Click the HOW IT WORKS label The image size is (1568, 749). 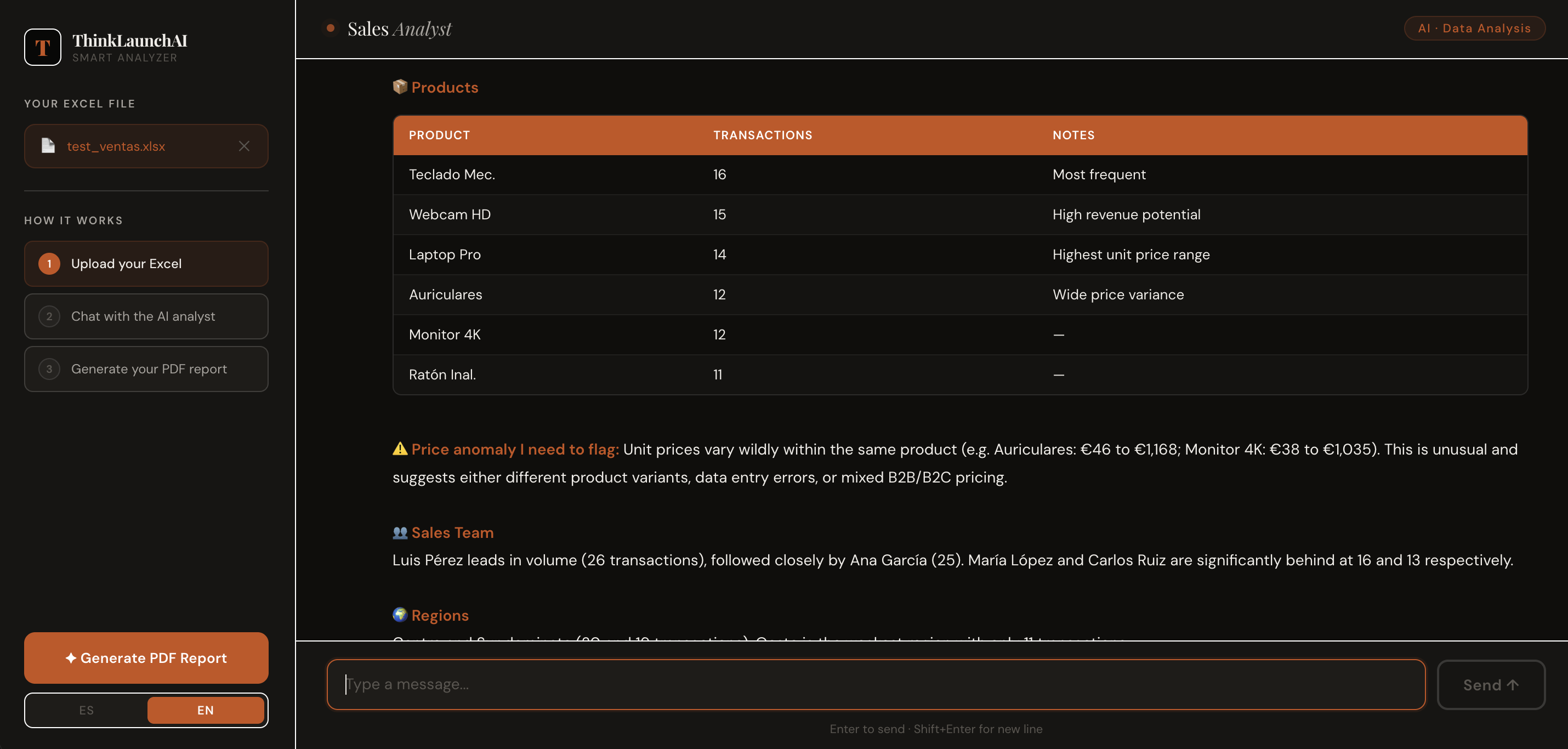73,220
